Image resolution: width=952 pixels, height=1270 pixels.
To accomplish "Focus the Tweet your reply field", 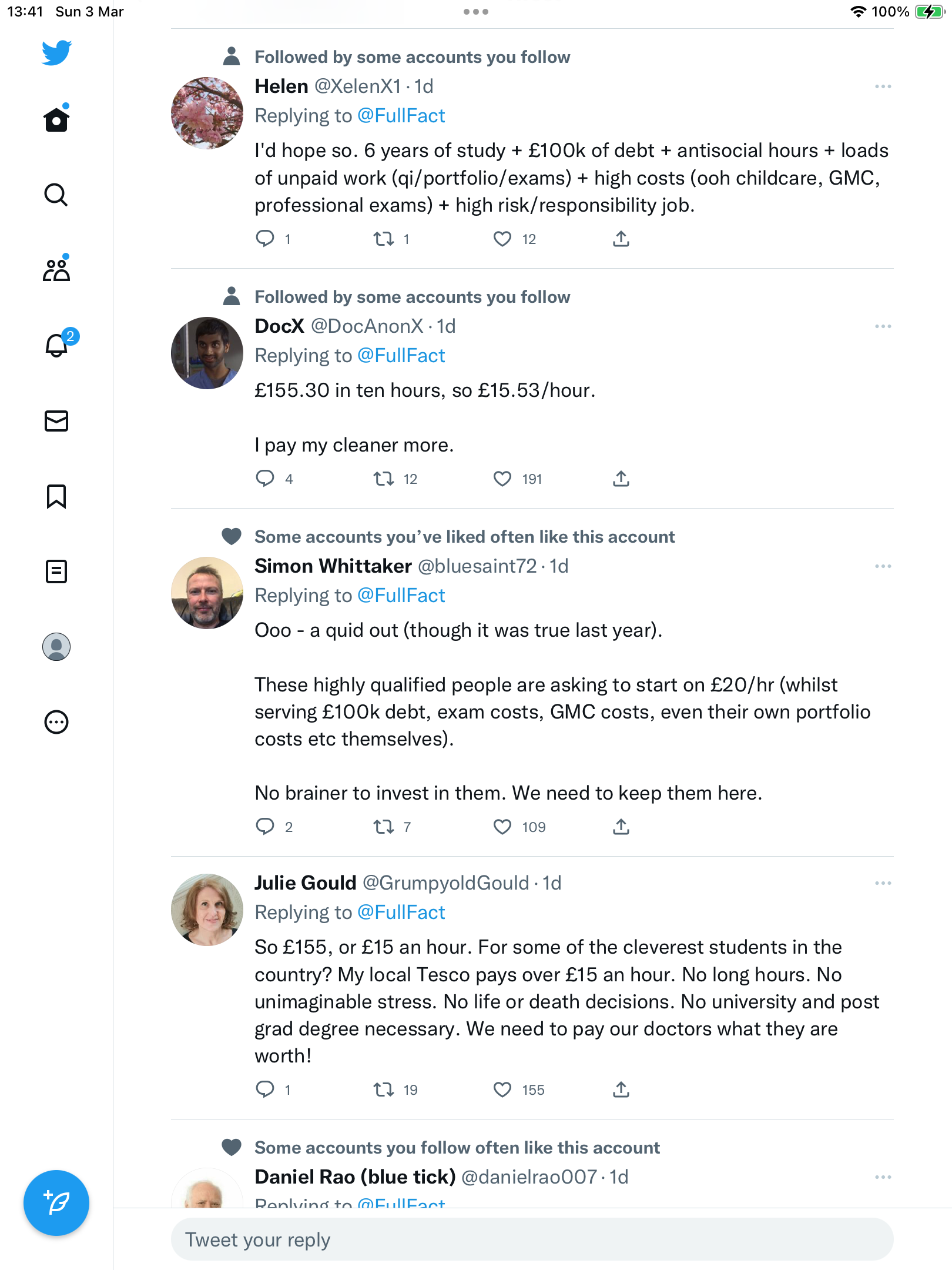I will [x=532, y=1239].
